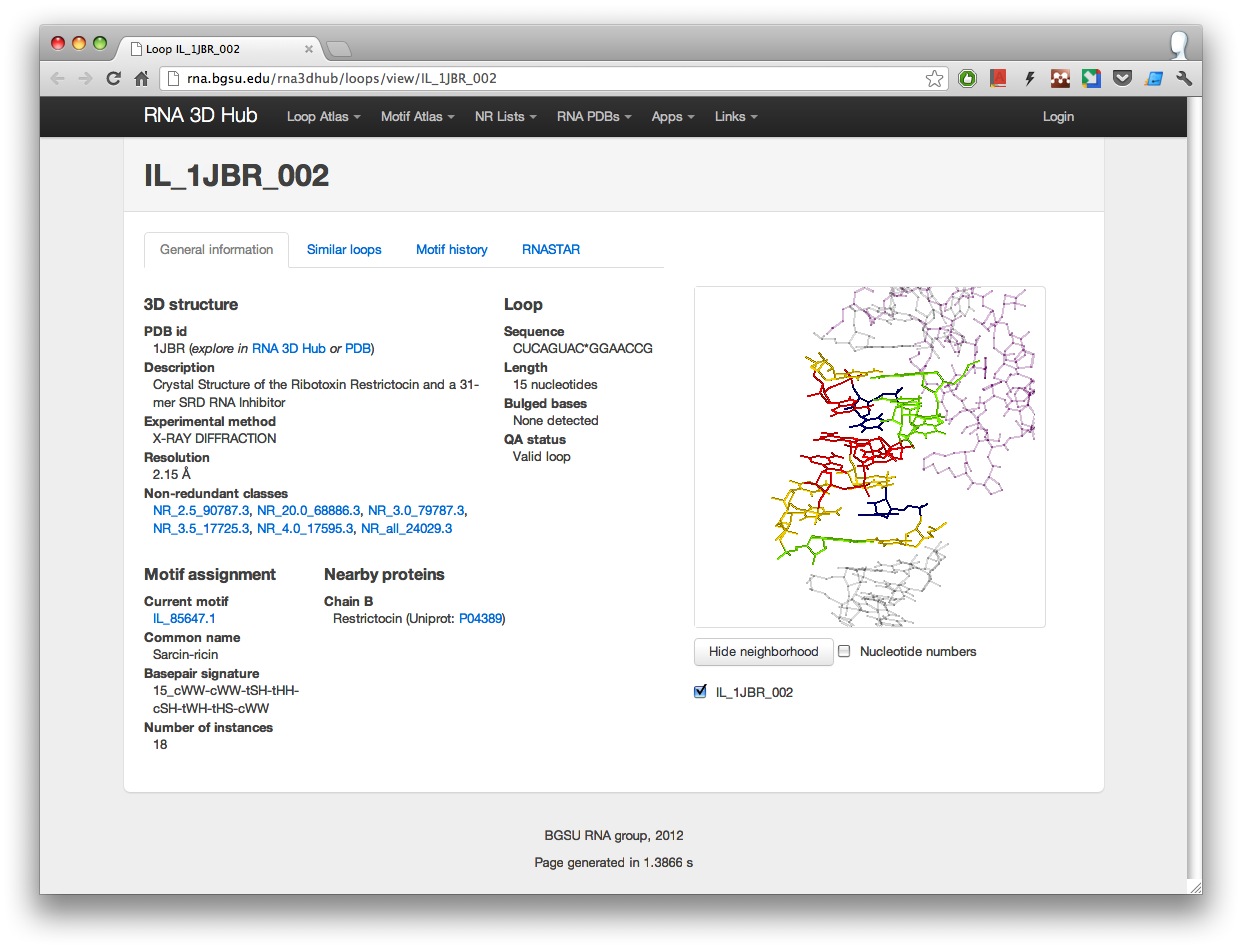Click the Pocket extension icon
1242x949 pixels.
click(1122, 79)
